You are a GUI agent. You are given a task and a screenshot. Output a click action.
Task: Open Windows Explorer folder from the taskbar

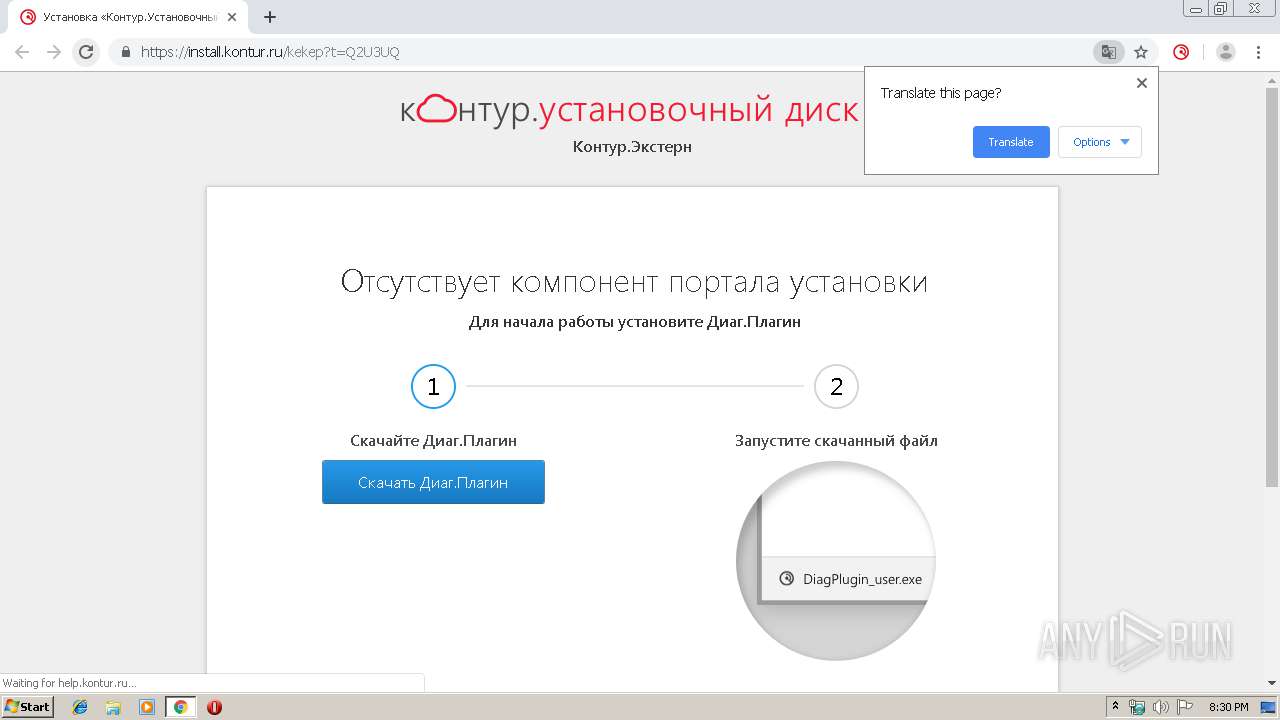[x=113, y=707]
